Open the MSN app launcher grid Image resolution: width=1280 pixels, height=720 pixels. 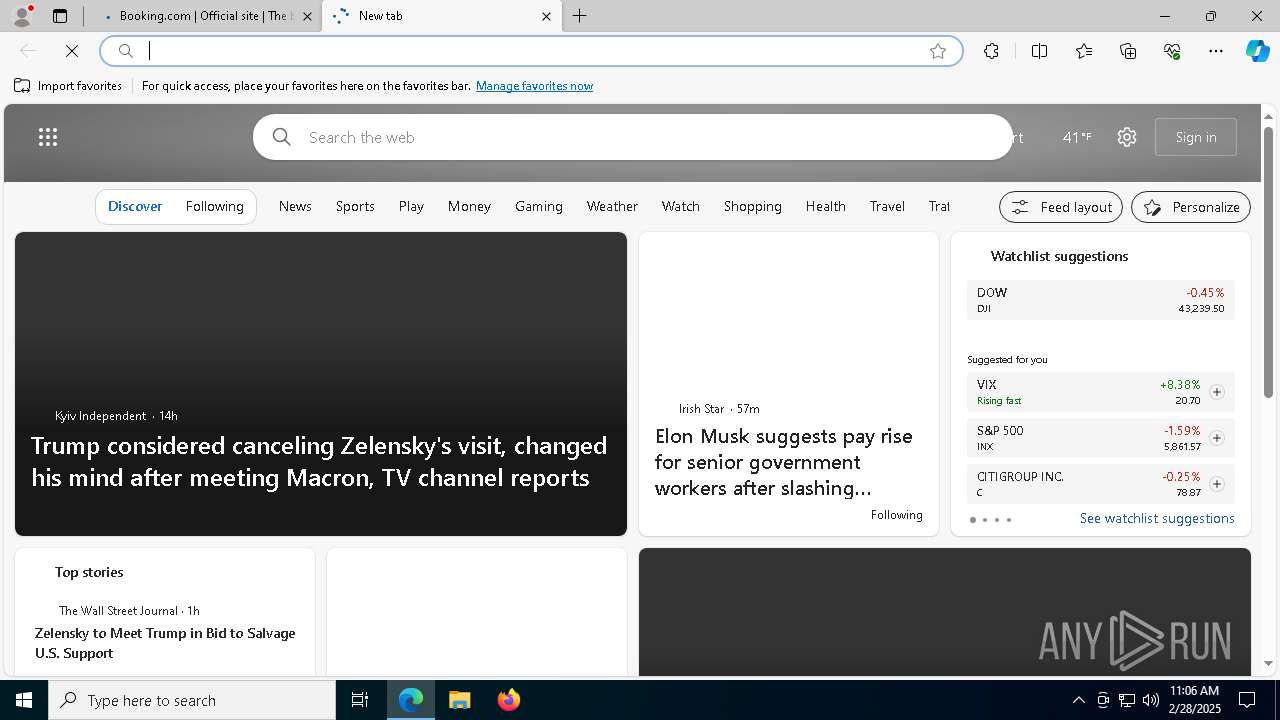coord(48,137)
